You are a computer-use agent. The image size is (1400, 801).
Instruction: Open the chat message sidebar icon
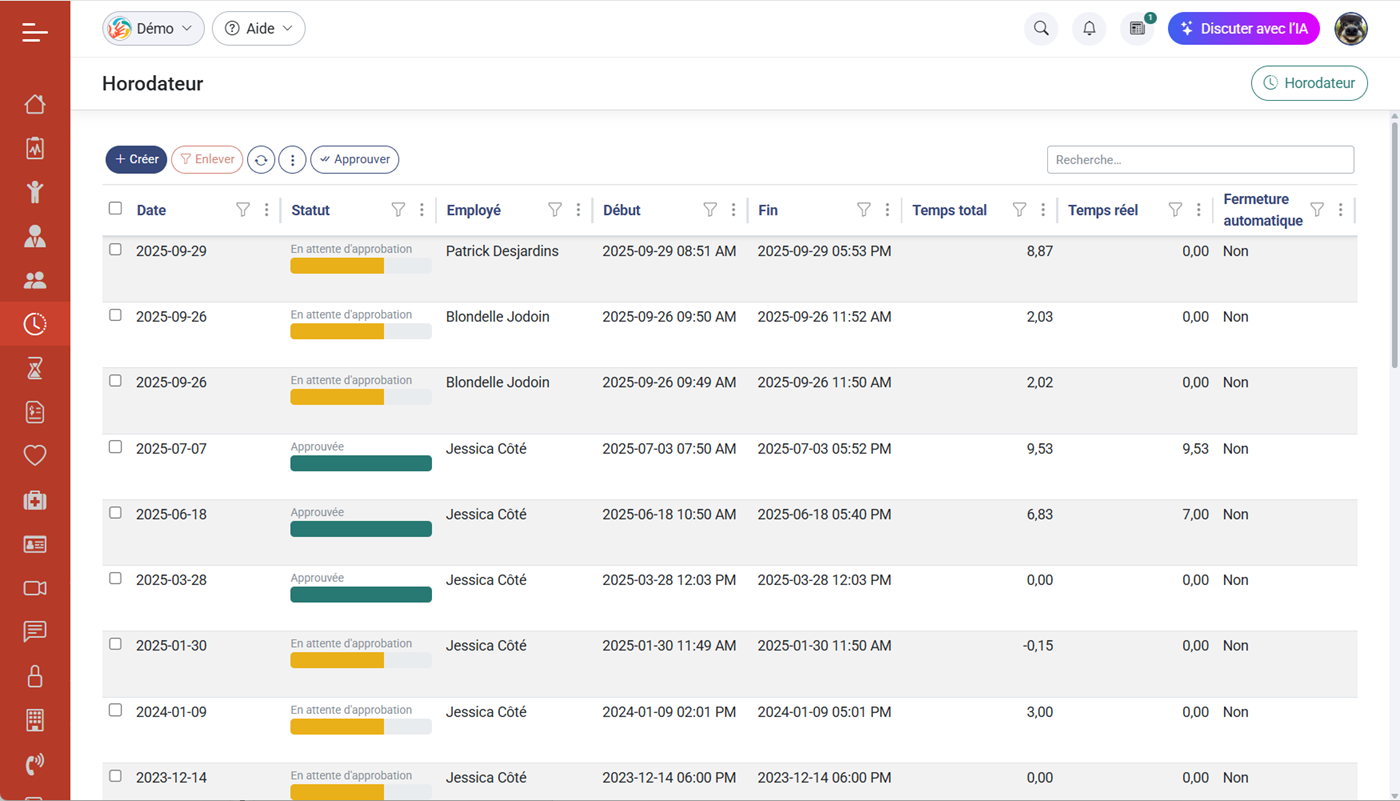[x=35, y=632]
